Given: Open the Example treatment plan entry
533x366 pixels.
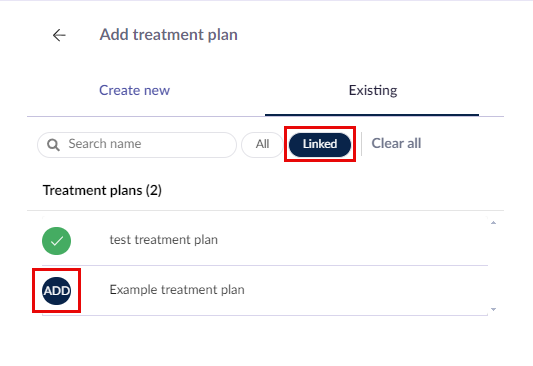Looking at the screenshot, I should pyautogui.click(x=177, y=290).
